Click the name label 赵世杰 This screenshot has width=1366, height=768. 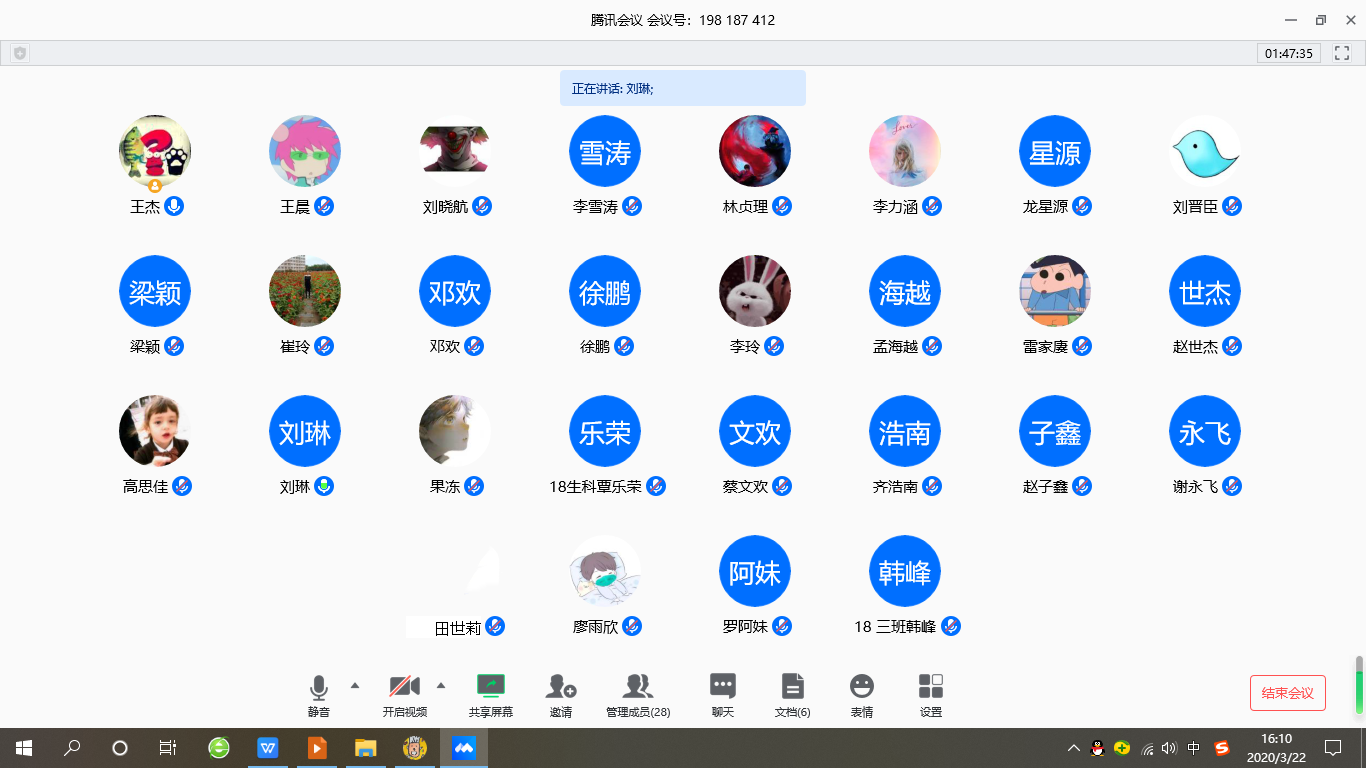click(1195, 347)
